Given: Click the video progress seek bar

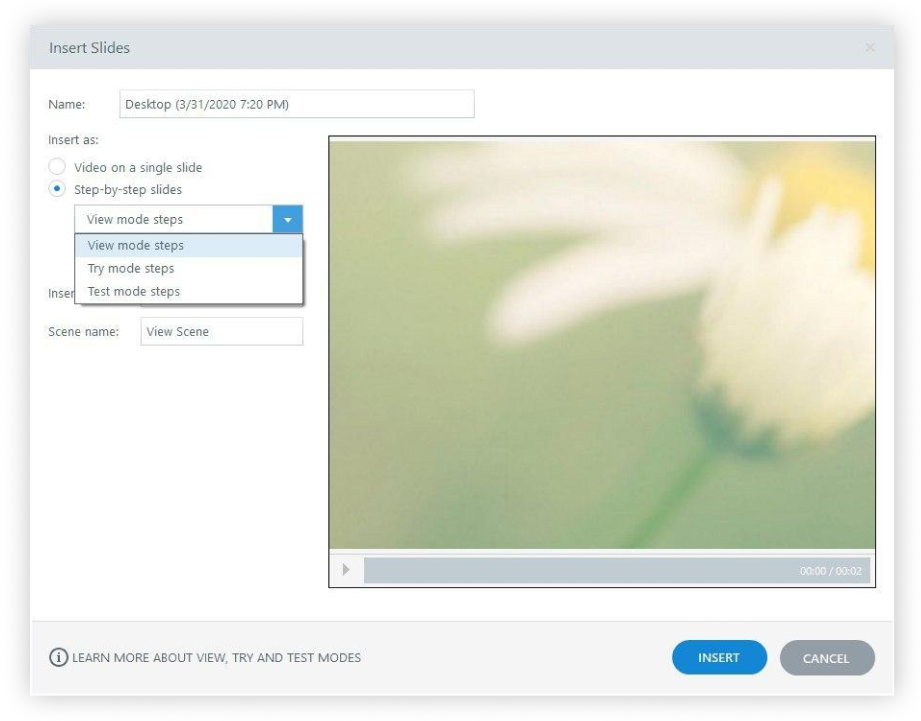Looking at the screenshot, I should tap(617, 570).
